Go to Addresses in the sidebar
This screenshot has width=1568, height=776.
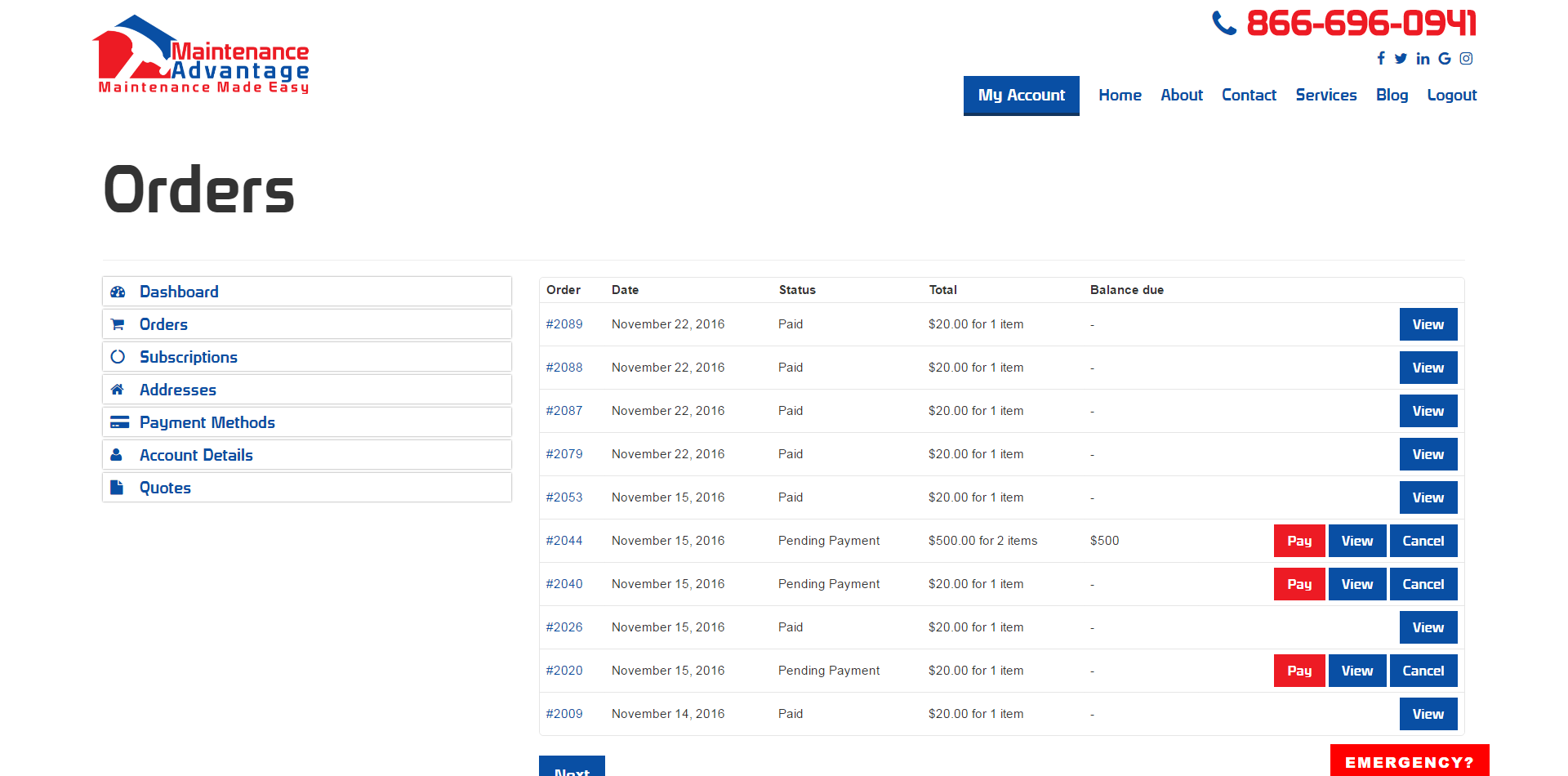307,390
